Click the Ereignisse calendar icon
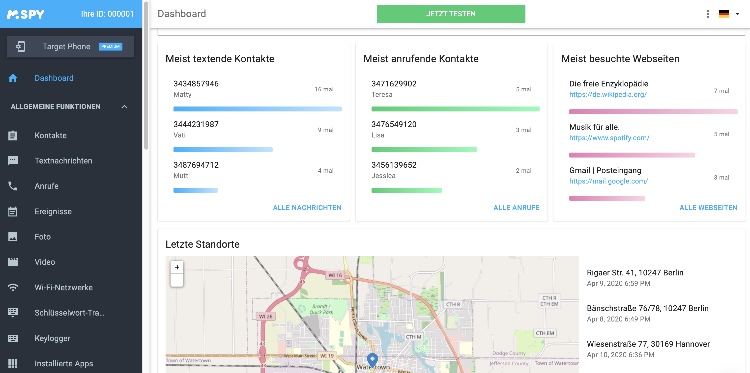Viewport: 750px width, 373px height. pos(13,211)
